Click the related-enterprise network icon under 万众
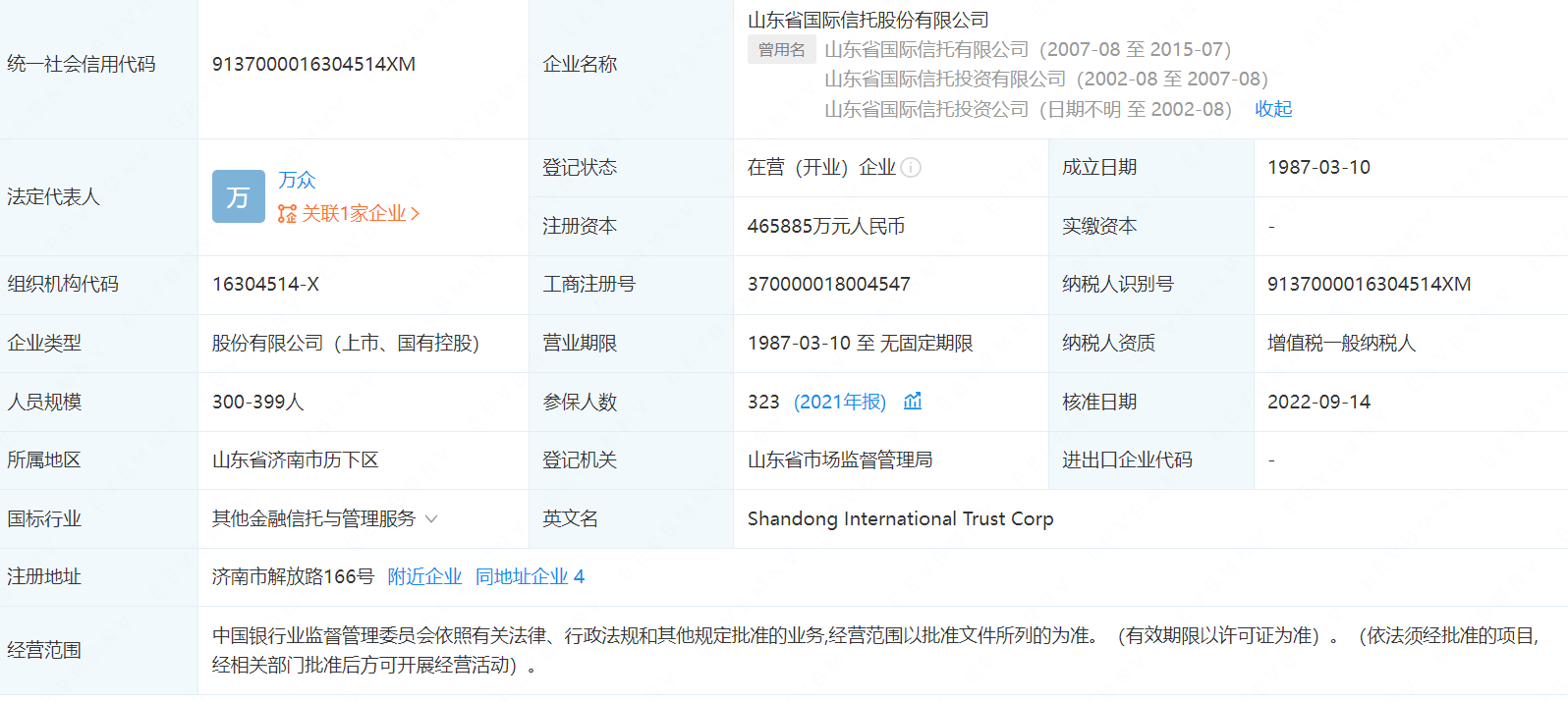Screen dimensions: 1568x702 pyautogui.click(x=287, y=213)
